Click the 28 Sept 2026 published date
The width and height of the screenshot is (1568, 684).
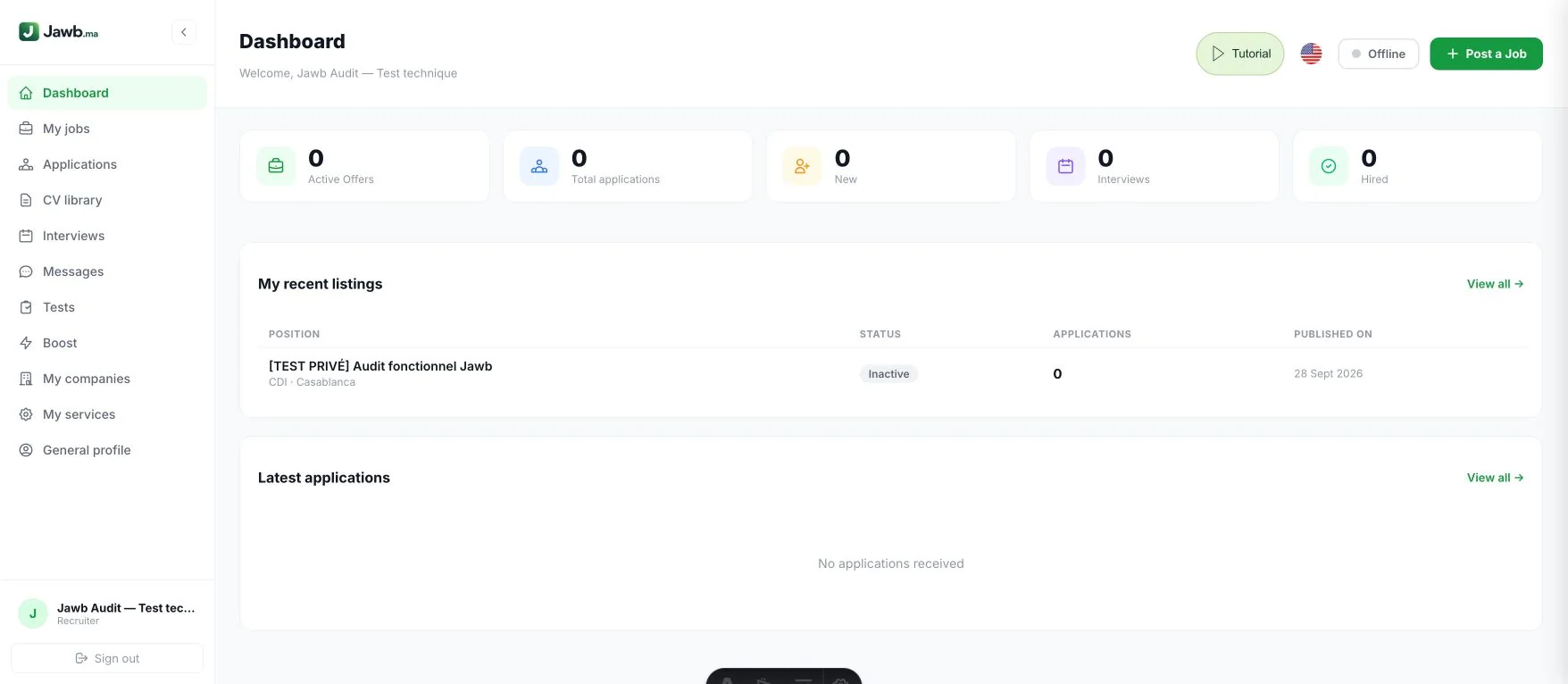pos(1328,373)
